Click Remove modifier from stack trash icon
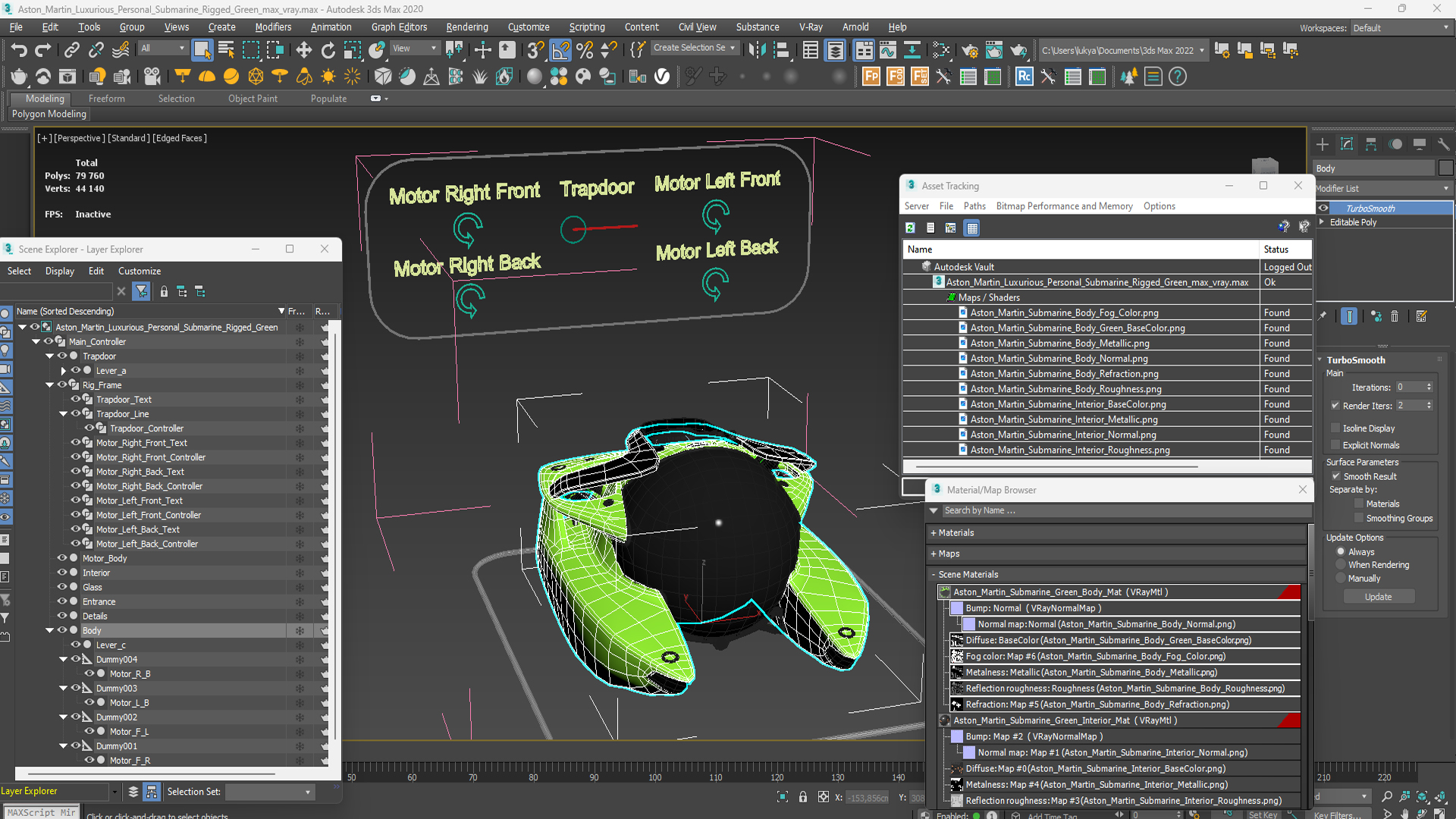Image resolution: width=1456 pixels, height=819 pixels. 1395,316
